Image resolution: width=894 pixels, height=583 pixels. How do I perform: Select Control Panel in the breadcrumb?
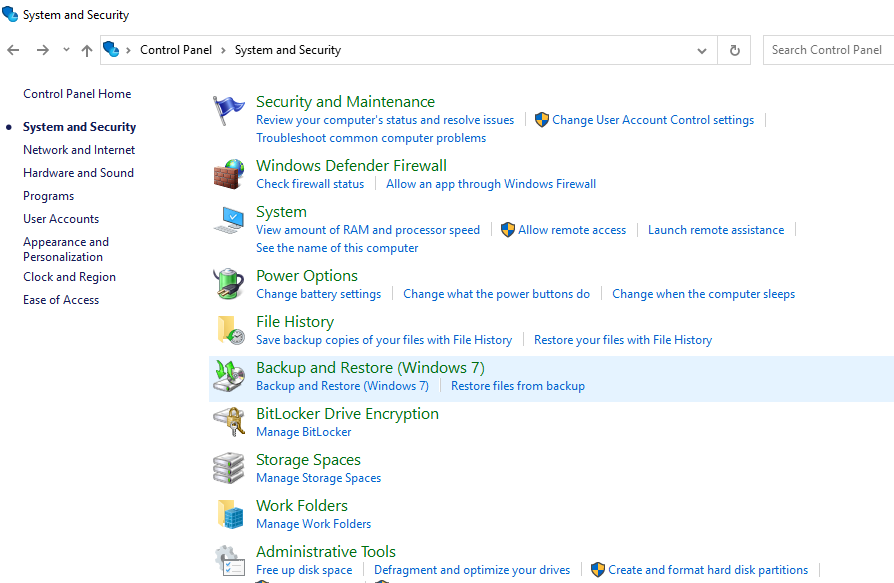pyautogui.click(x=176, y=50)
